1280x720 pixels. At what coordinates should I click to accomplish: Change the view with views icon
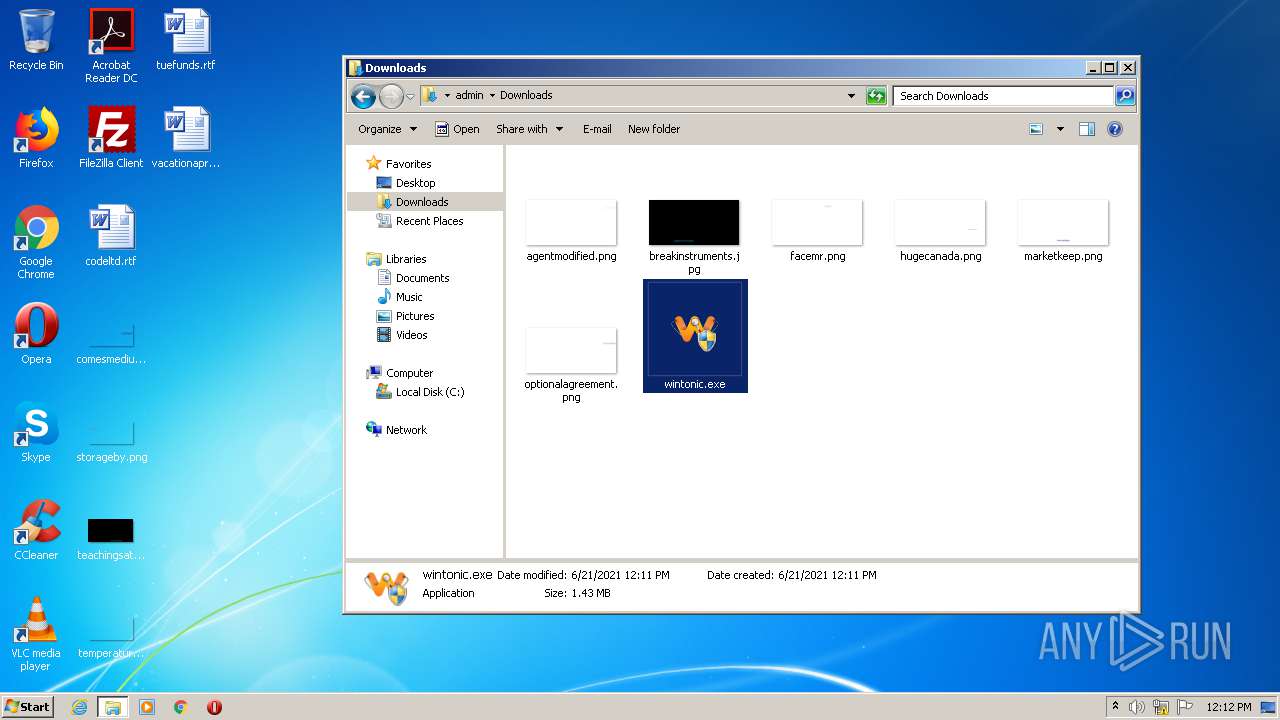pos(1036,129)
